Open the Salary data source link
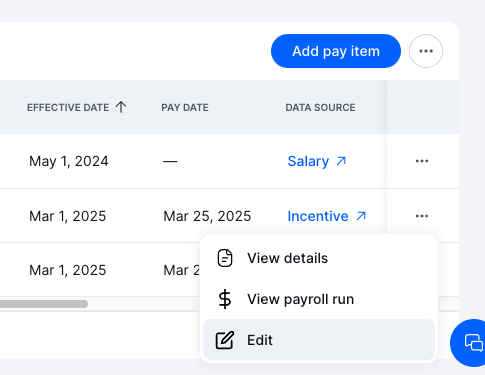 point(317,161)
